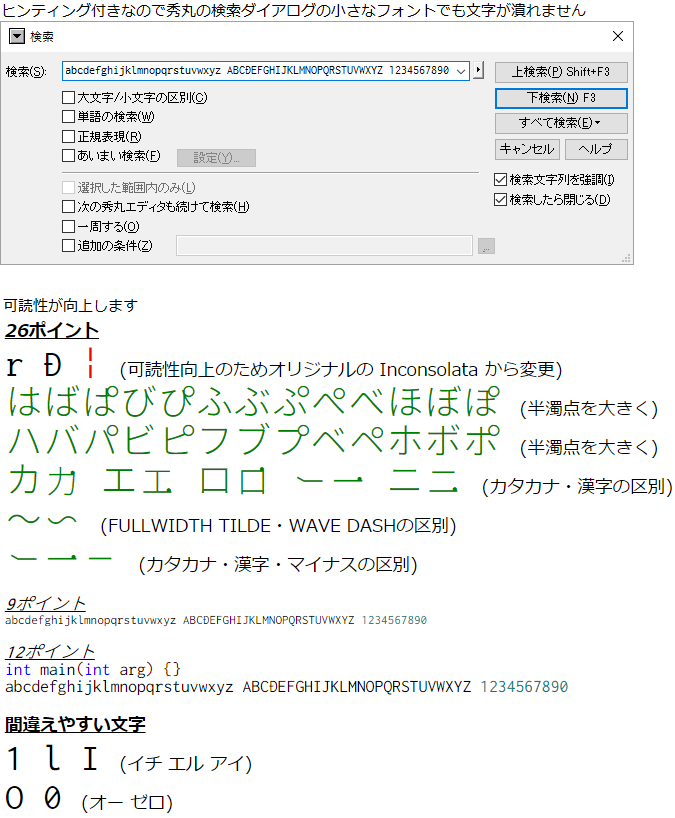Click the small arrow button beside search field

(x=479, y=71)
